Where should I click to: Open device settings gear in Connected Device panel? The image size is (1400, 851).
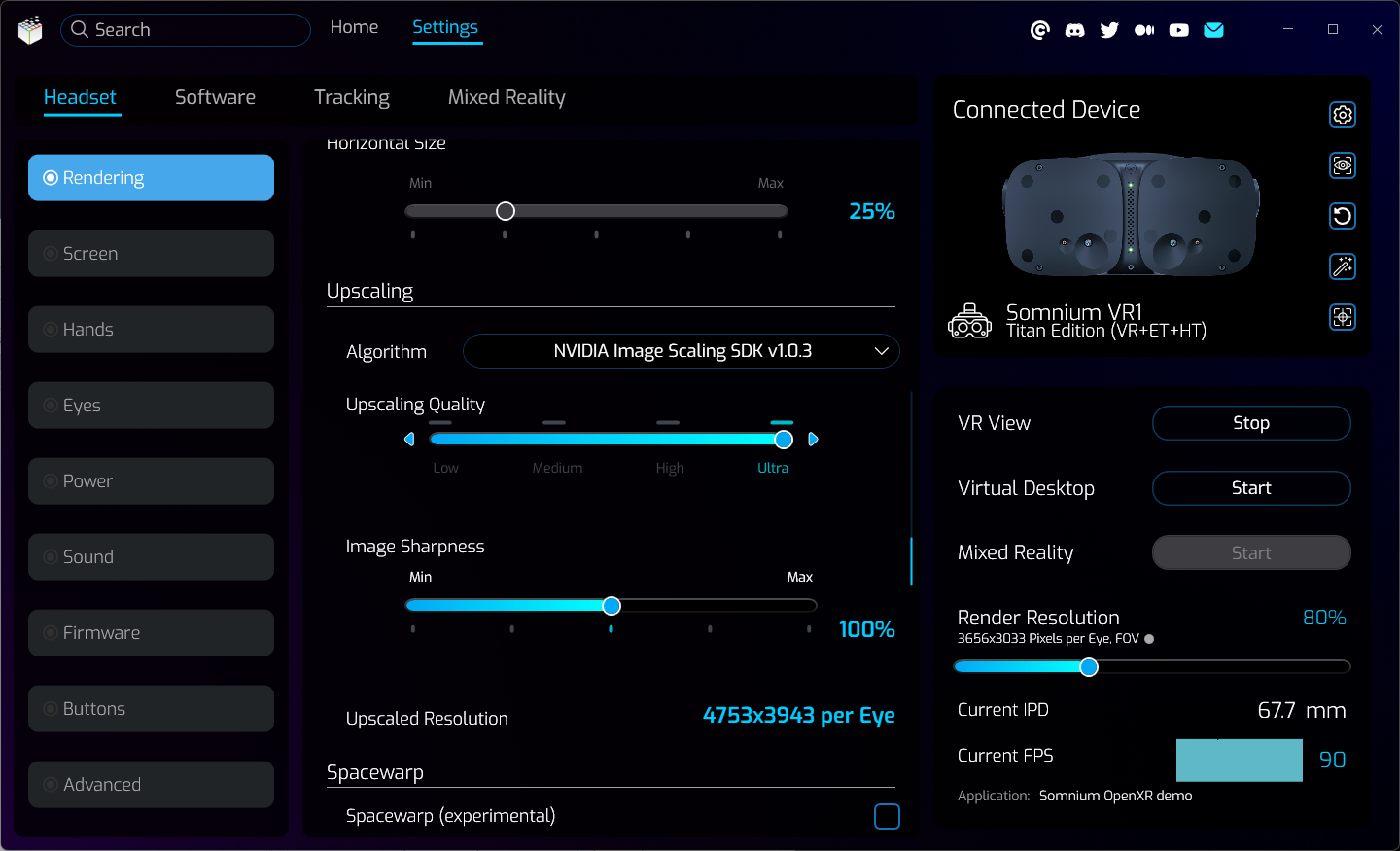click(x=1343, y=115)
